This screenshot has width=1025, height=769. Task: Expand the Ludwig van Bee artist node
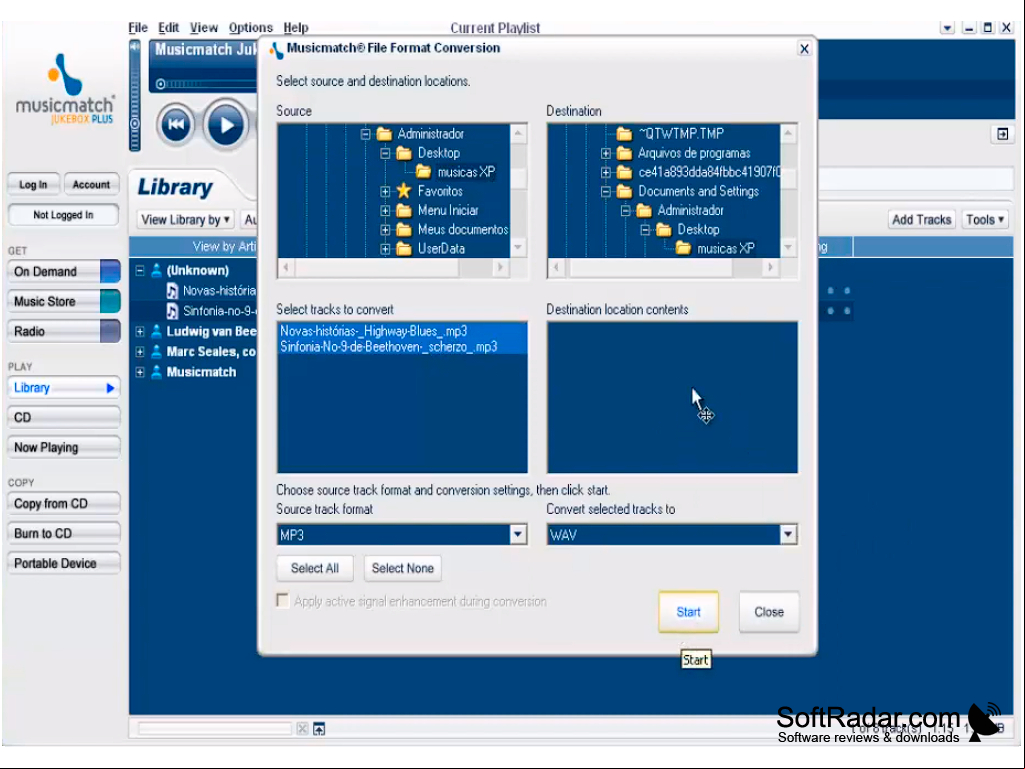(x=140, y=332)
